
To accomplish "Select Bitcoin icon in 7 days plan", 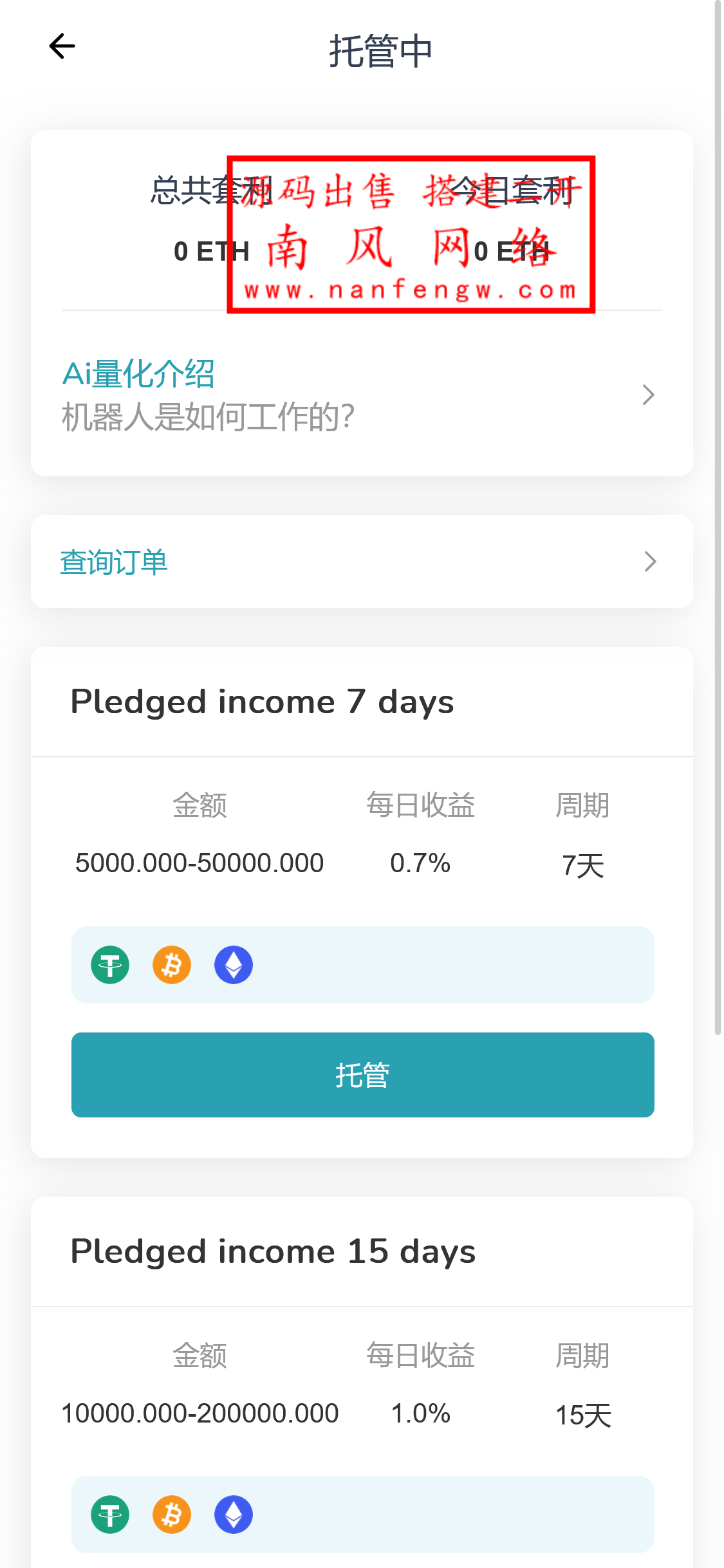I will pos(172,965).
